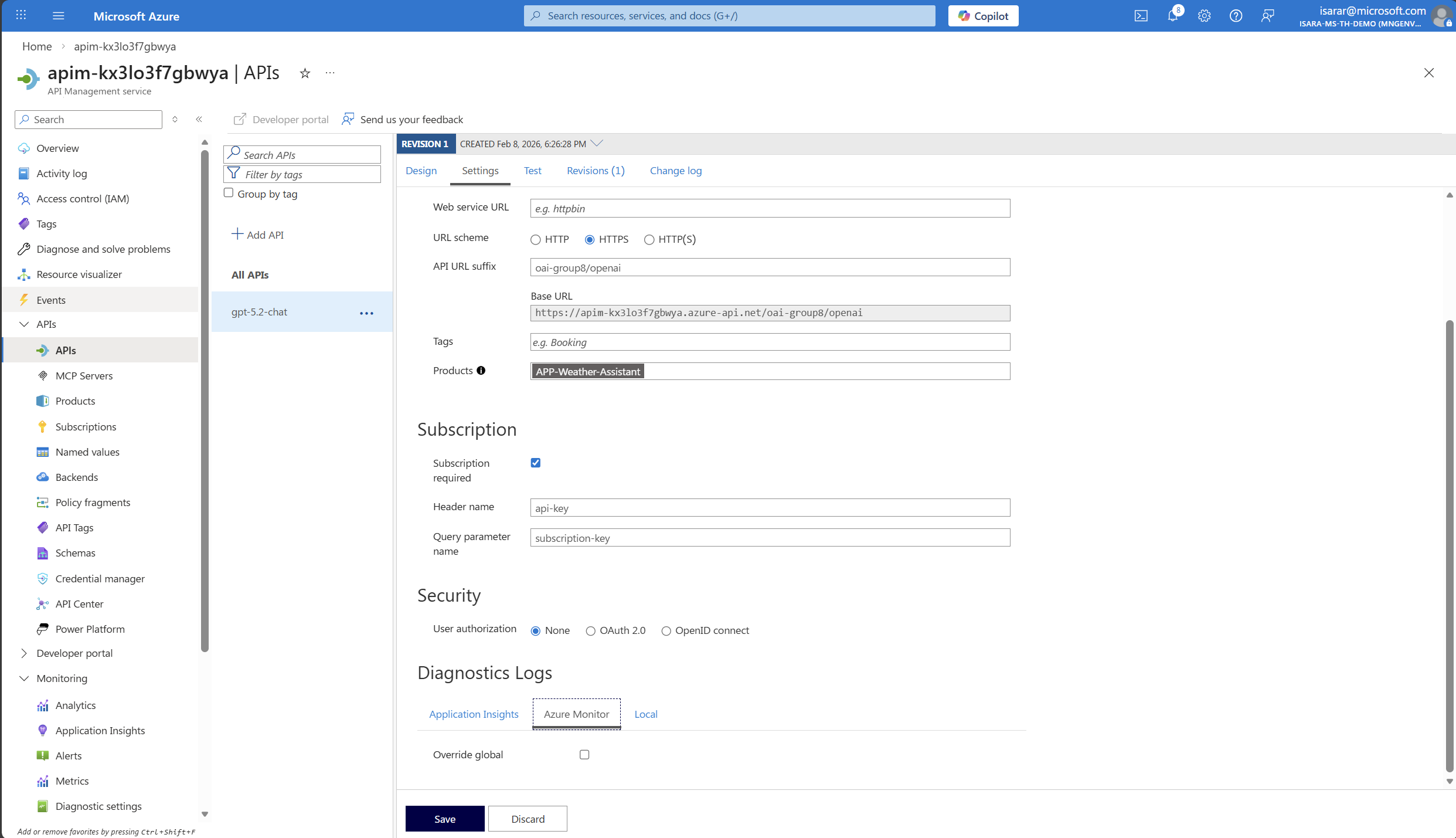This screenshot has height=838, width=1456.
Task: Open the Copilot button
Action: (x=983, y=16)
